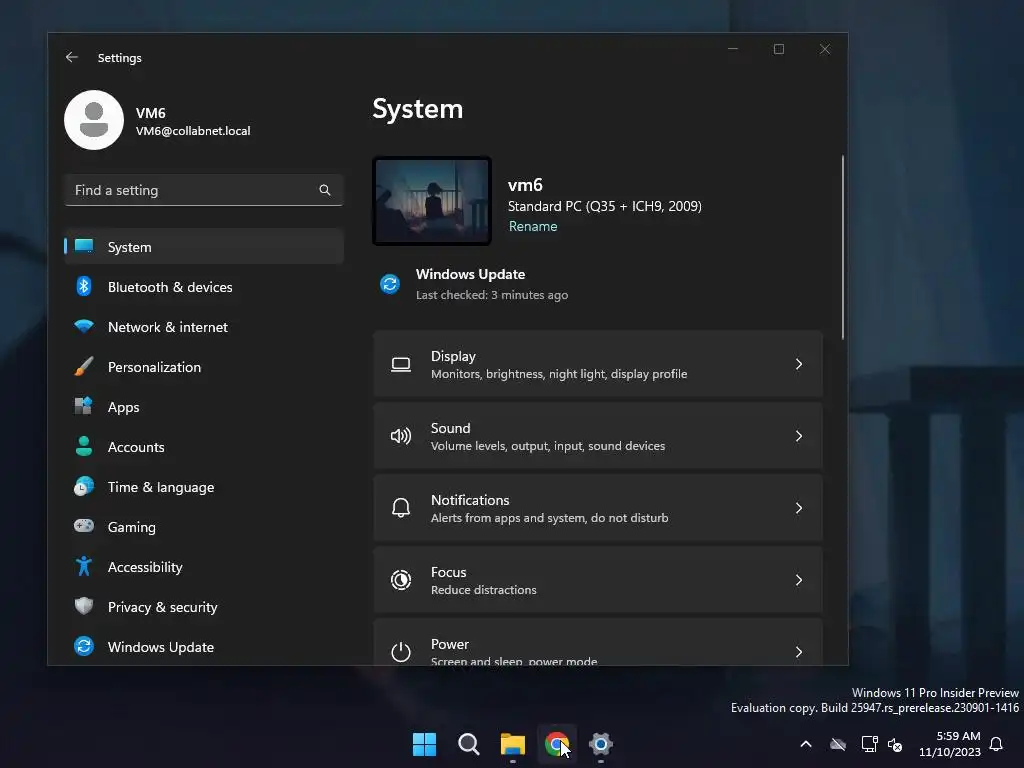Open taskbar Search
This screenshot has width=1024, height=768.
[468, 744]
